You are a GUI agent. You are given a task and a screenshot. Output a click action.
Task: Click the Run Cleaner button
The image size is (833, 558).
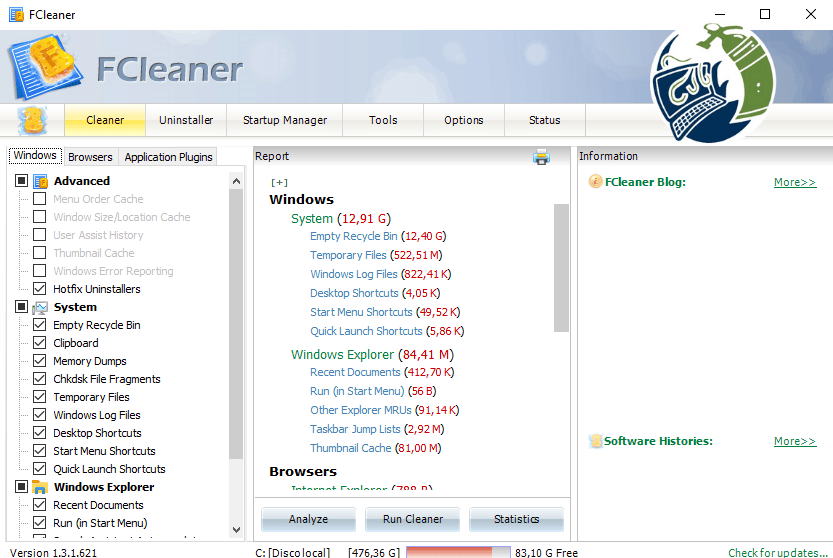[x=413, y=519]
